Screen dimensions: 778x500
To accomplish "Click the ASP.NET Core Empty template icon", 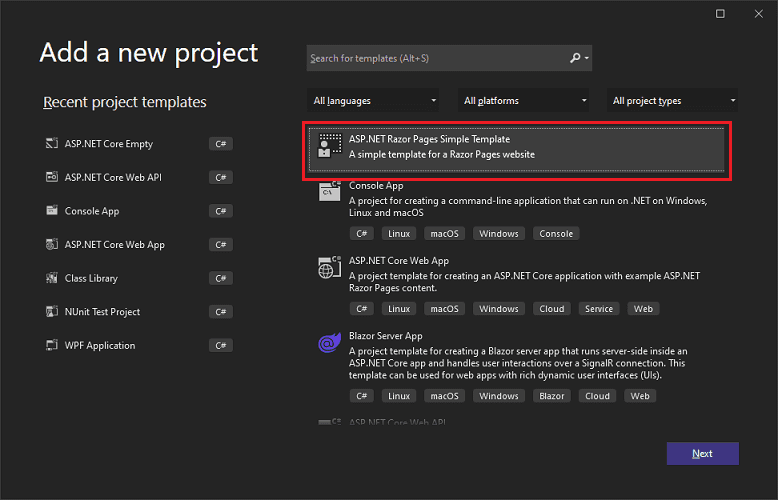I will (x=52, y=144).
